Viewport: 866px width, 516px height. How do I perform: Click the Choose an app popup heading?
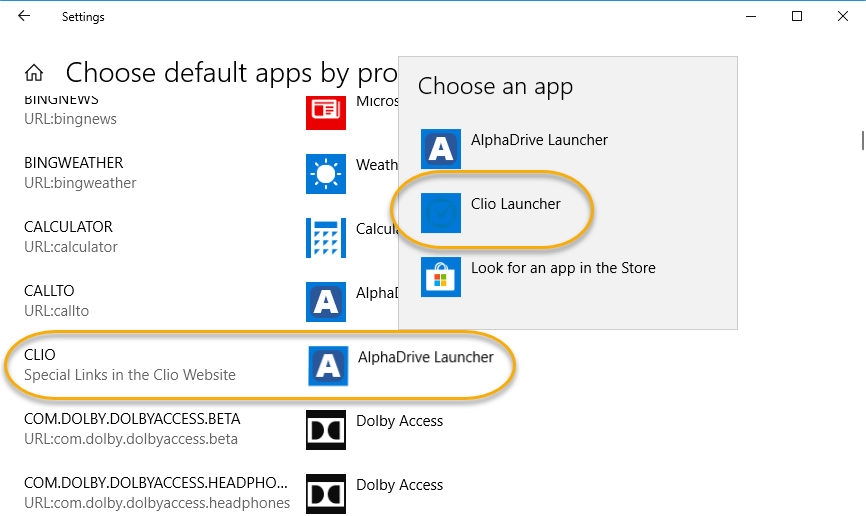pyautogui.click(x=495, y=87)
